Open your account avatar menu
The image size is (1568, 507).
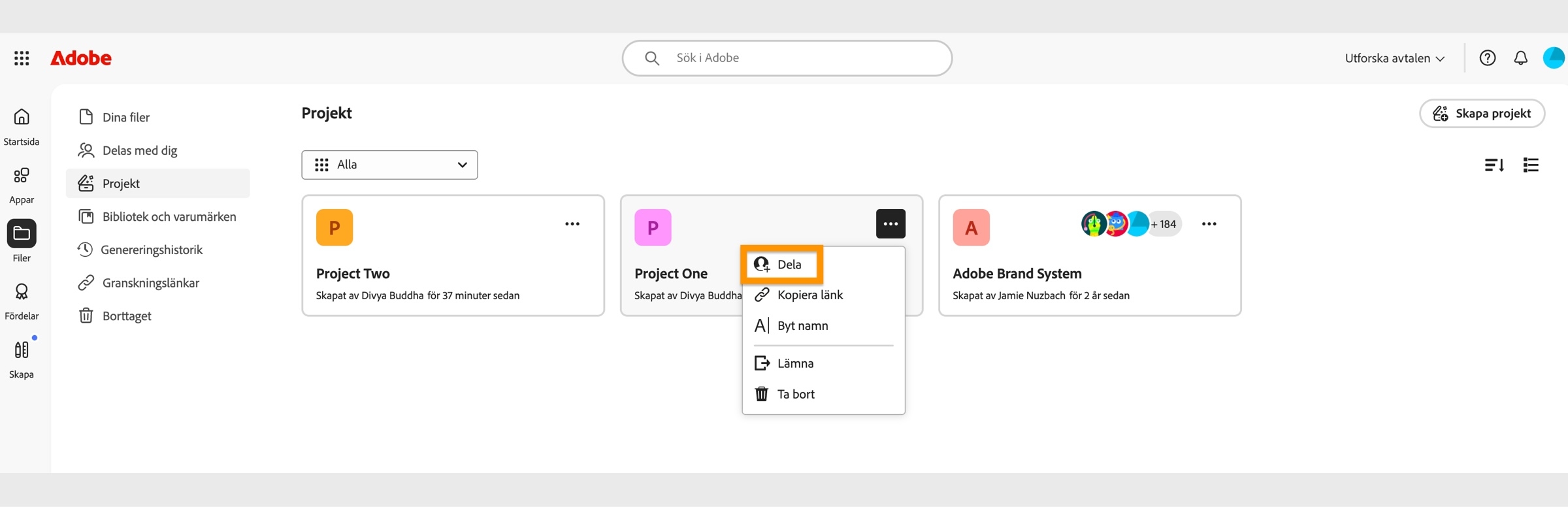coord(1553,57)
